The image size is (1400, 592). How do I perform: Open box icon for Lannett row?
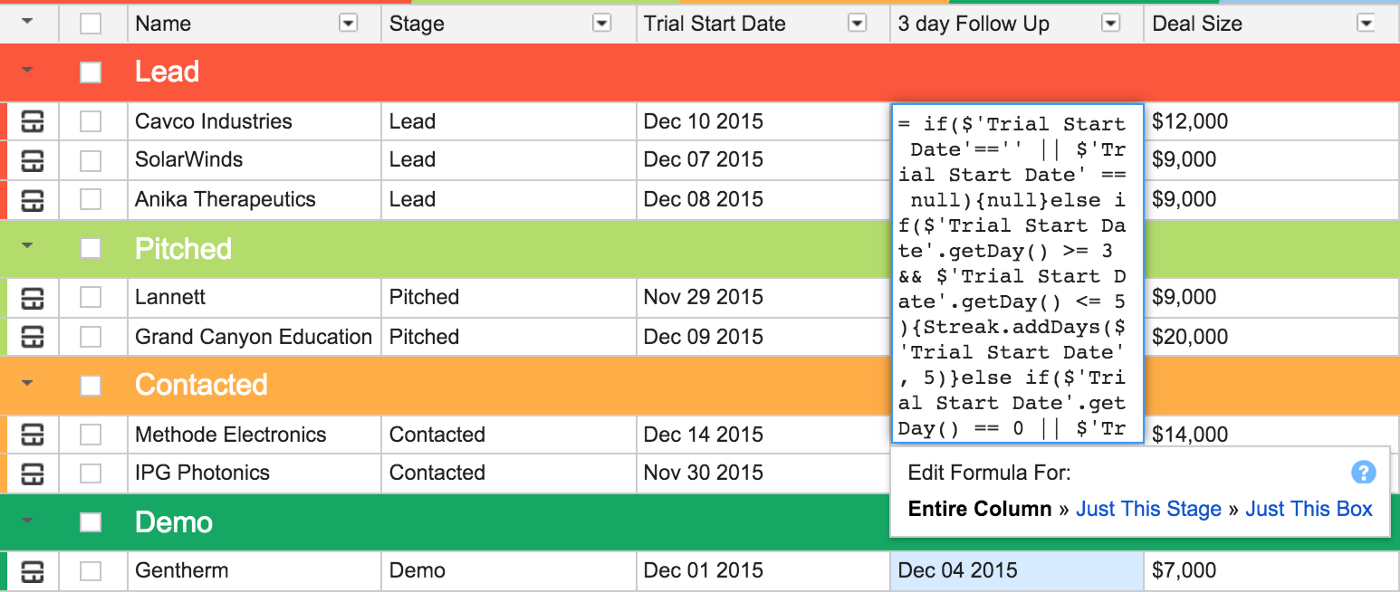[33, 298]
